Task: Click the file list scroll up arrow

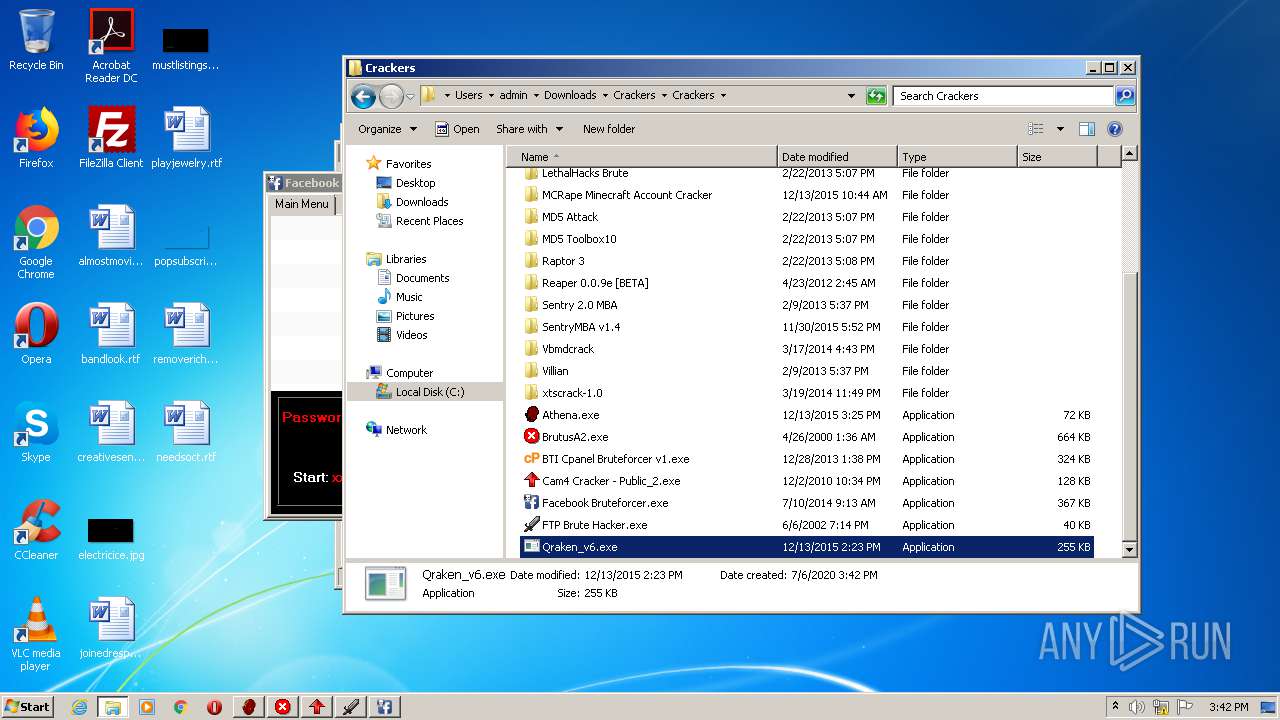Action: 1129,154
